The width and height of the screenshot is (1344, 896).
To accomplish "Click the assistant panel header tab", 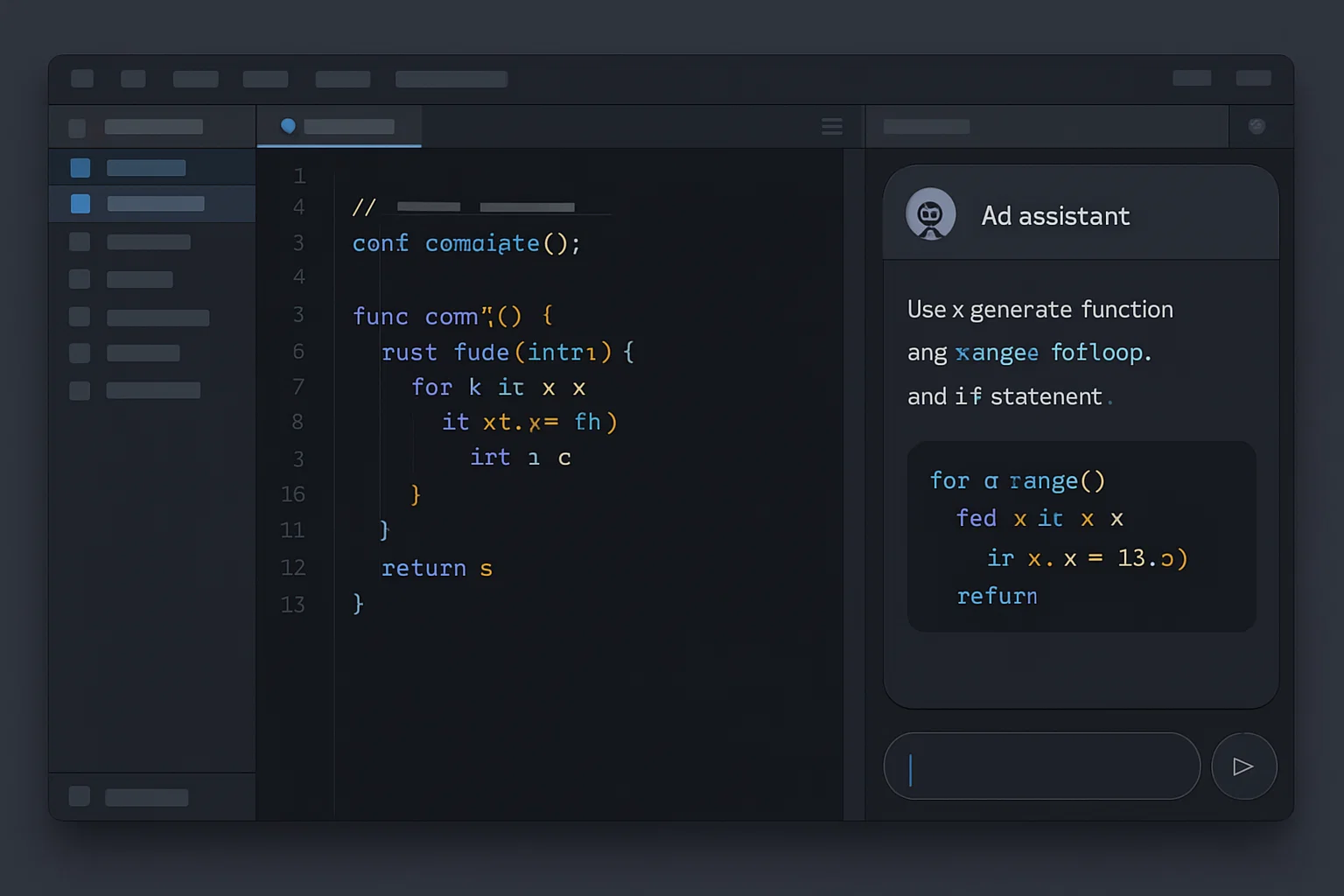I will [x=926, y=127].
